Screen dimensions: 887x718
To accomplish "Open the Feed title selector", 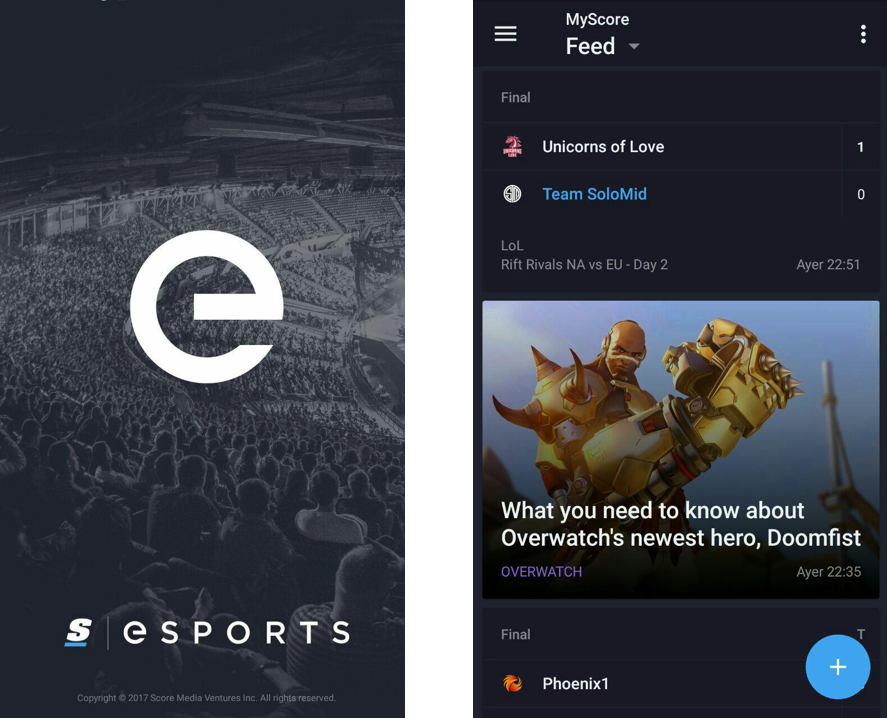I will (590, 46).
